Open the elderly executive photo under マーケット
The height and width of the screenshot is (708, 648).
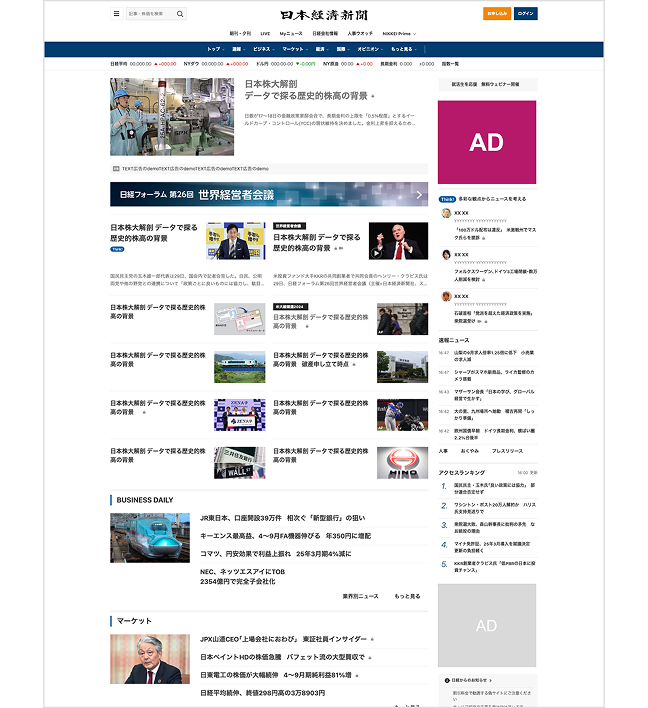150,659
